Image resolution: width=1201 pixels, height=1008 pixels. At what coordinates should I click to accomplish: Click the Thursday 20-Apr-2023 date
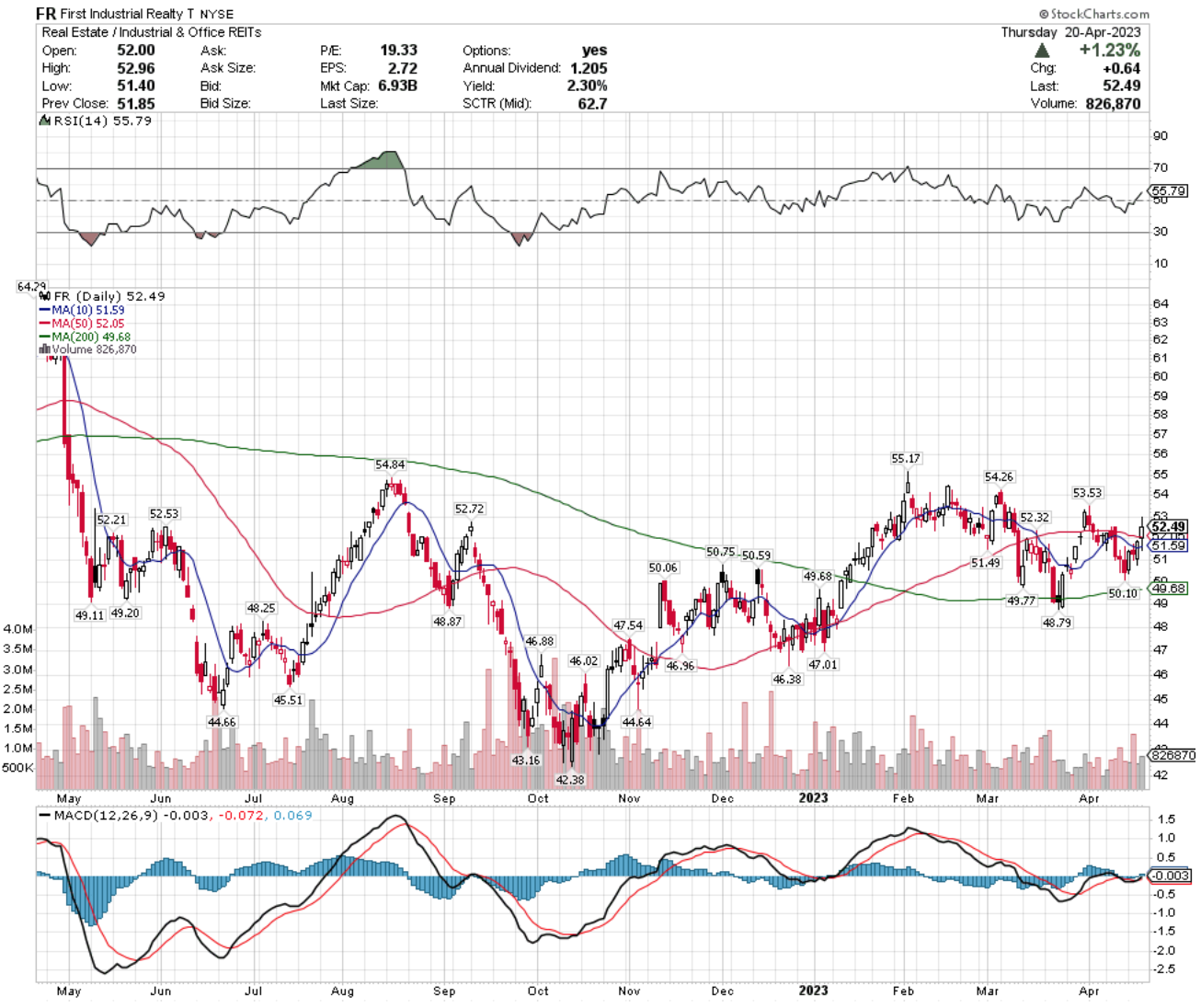(1071, 32)
